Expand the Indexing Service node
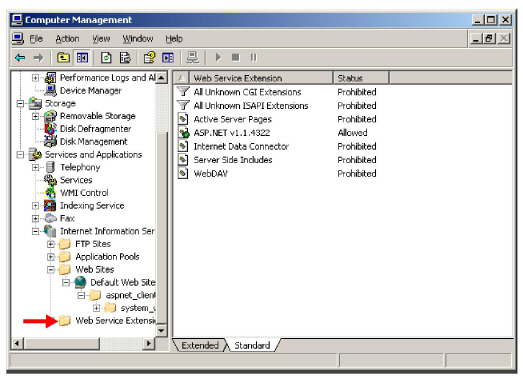Image resolution: width=523 pixels, height=389 pixels. point(35,206)
